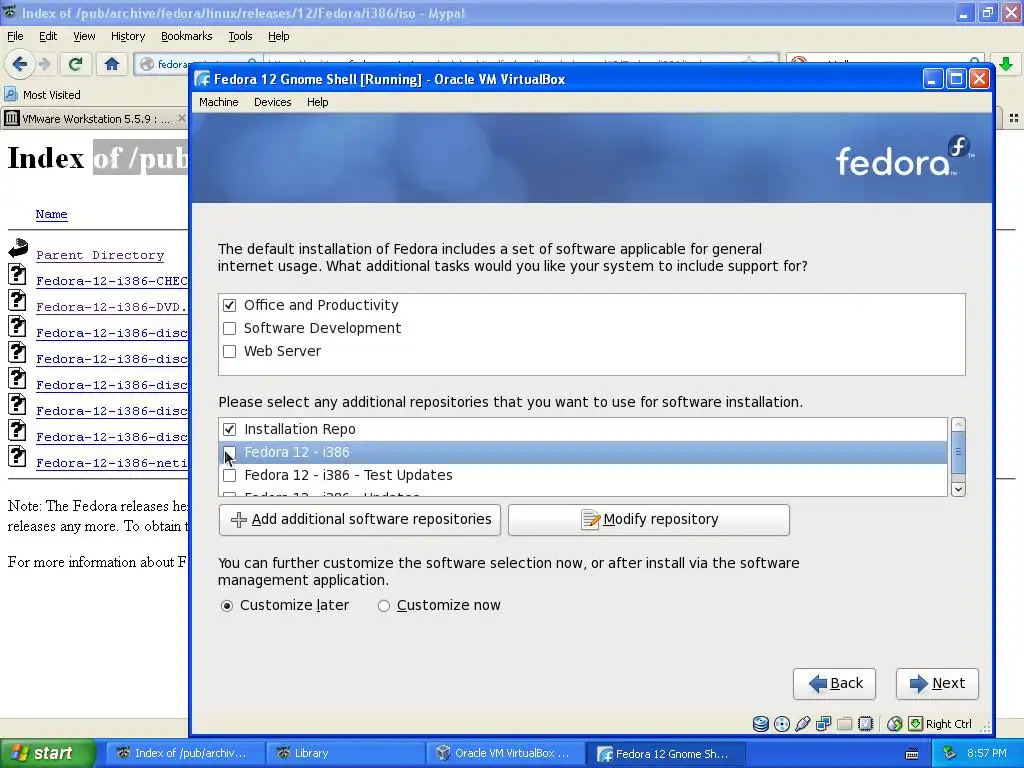Click Name column header link
The image size is (1024, 768).
click(x=52, y=214)
